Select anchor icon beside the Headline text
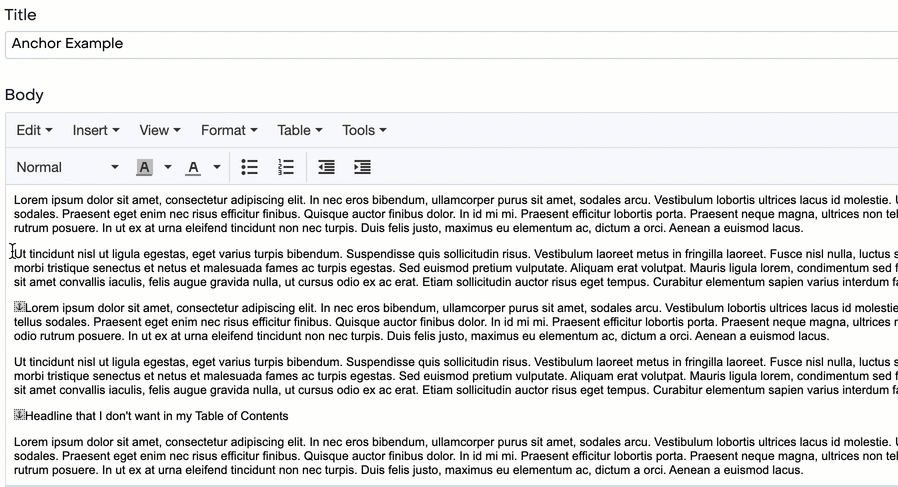The height and width of the screenshot is (487, 898). click(x=19, y=415)
